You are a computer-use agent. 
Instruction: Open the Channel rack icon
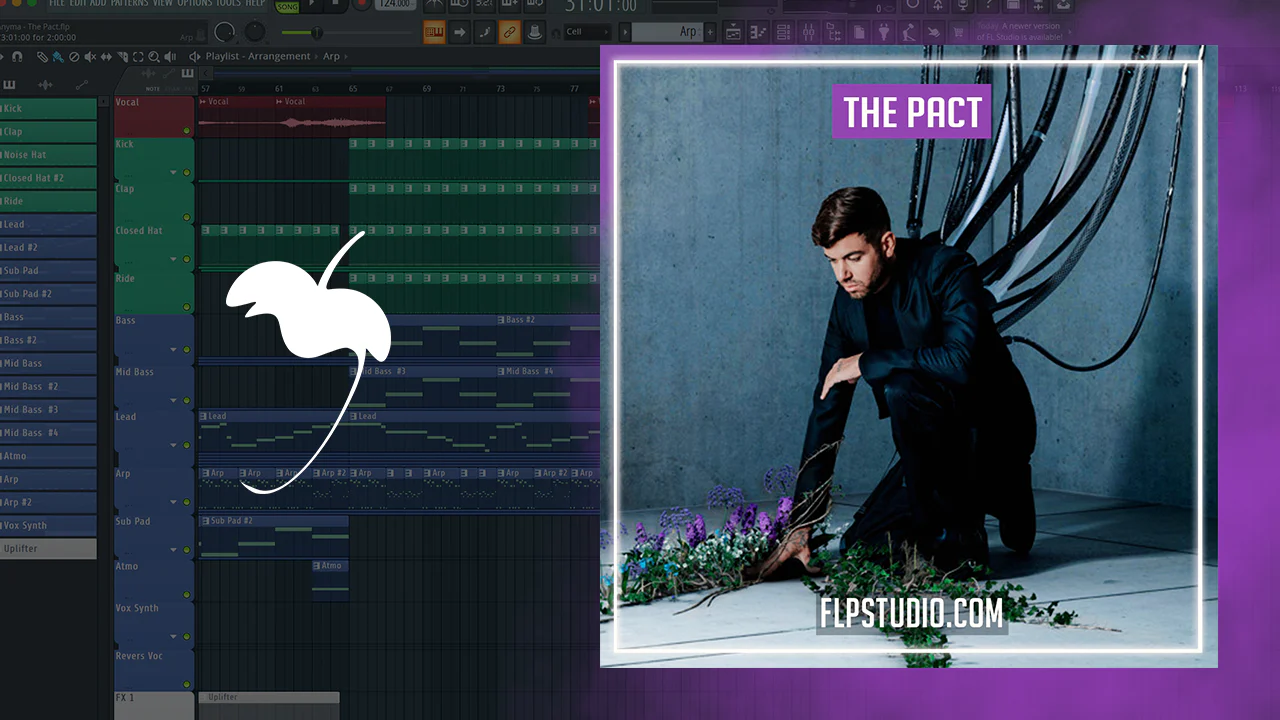pos(783,32)
